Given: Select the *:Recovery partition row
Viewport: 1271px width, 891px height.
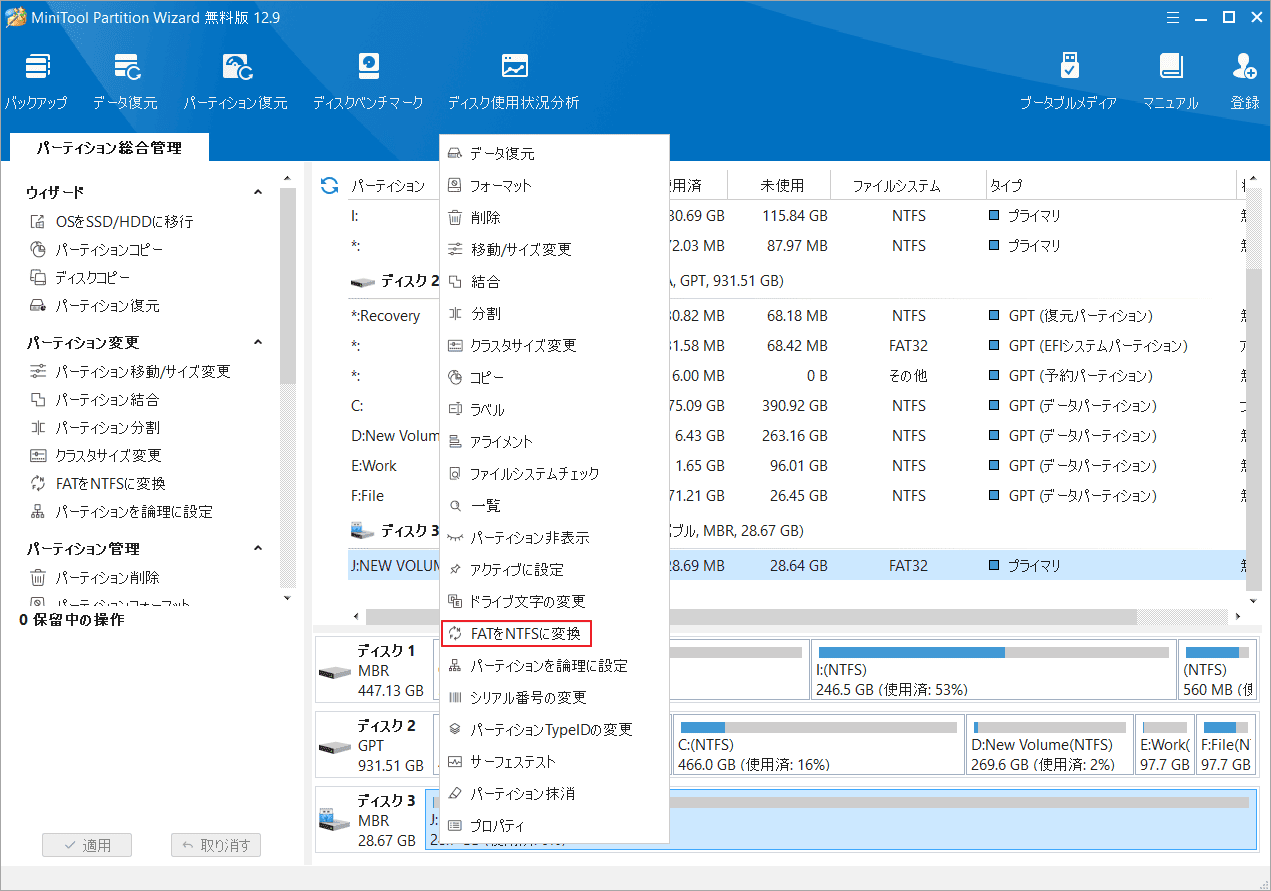Looking at the screenshot, I should tap(797, 315).
